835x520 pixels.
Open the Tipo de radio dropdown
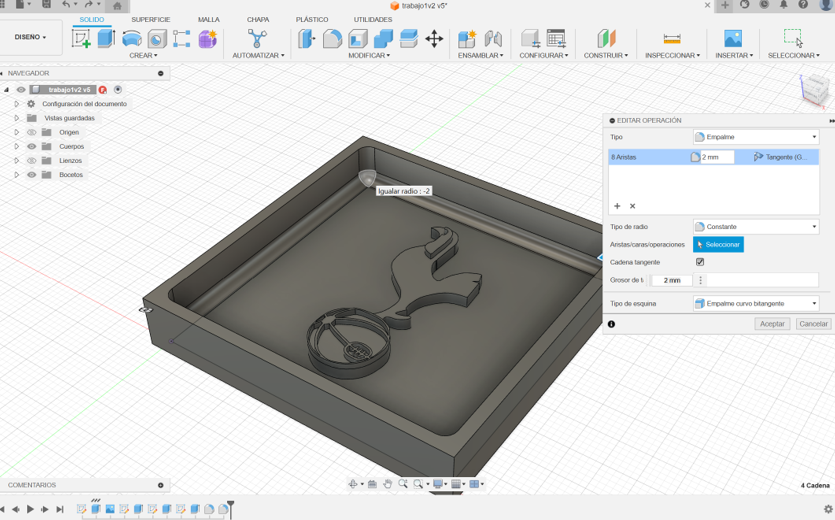point(756,226)
